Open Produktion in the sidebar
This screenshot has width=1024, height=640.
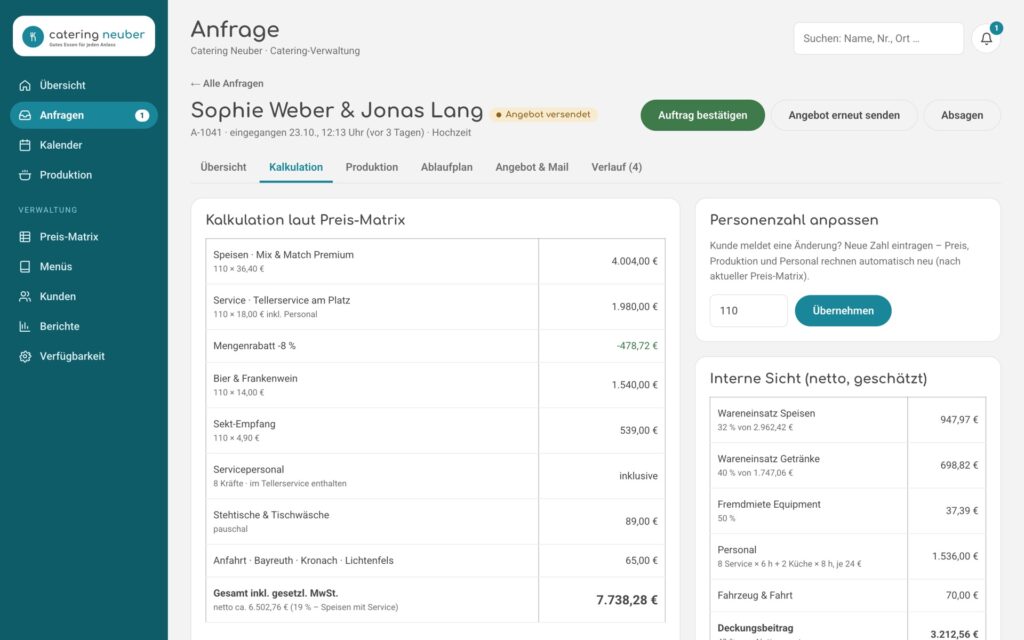click(84, 175)
